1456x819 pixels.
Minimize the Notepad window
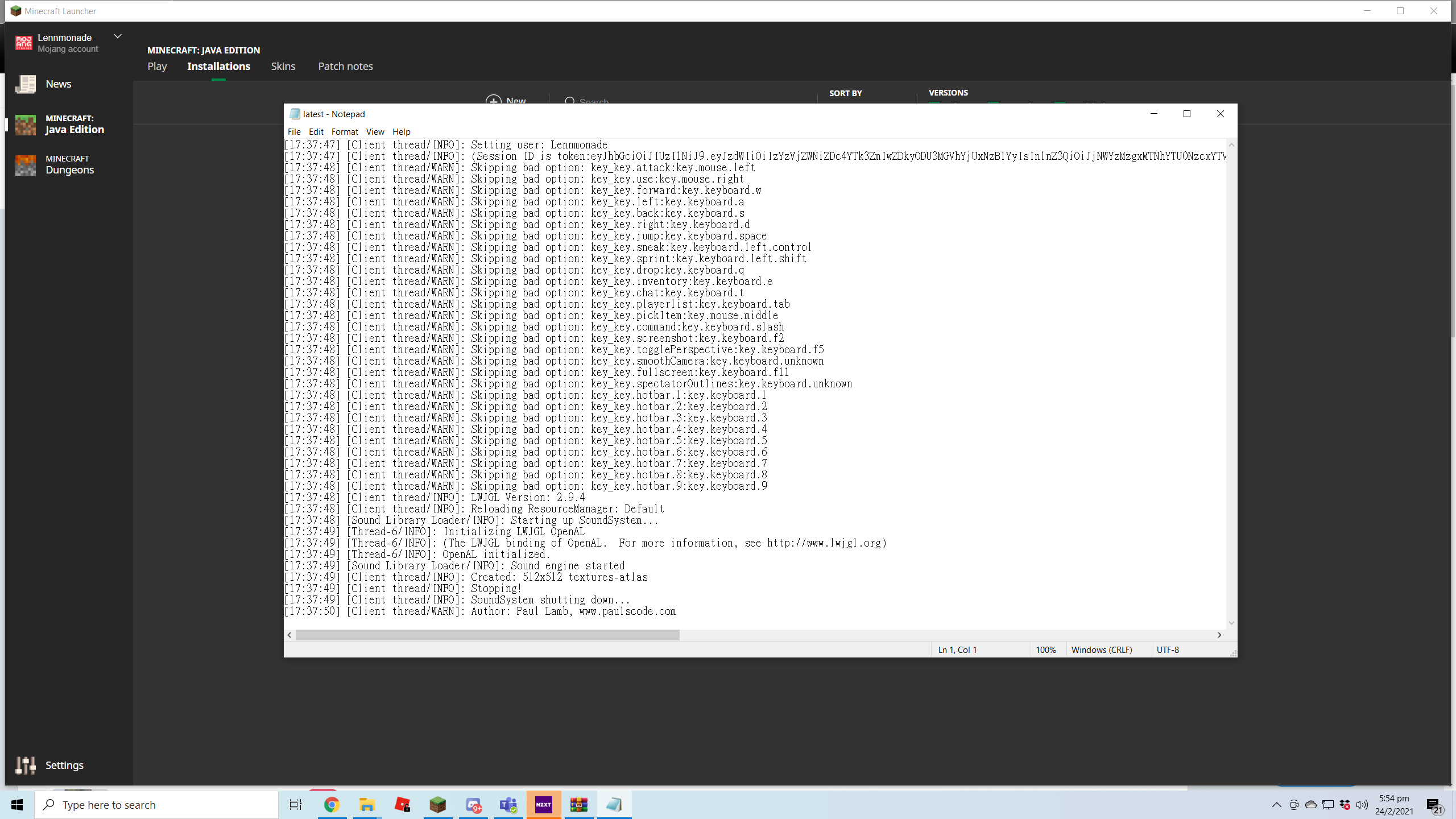(x=1154, y=114)
